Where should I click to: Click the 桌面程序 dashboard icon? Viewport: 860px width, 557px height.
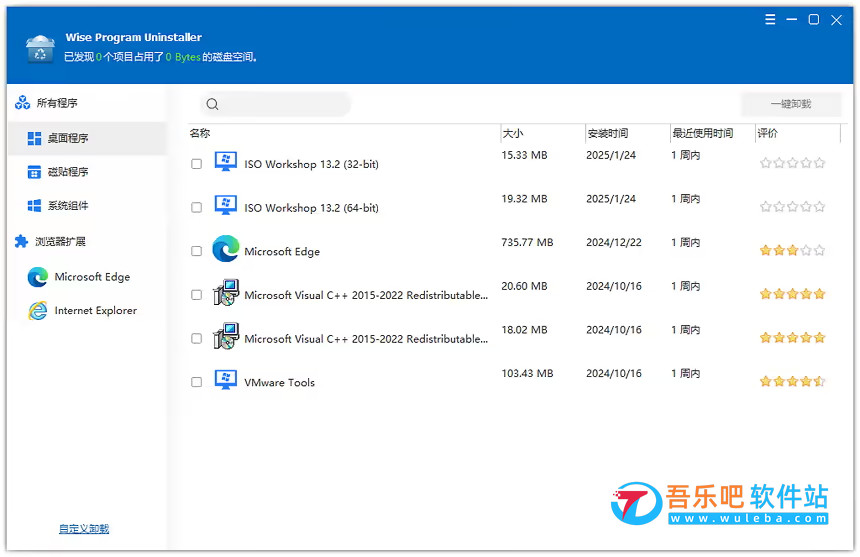(34, 138)
